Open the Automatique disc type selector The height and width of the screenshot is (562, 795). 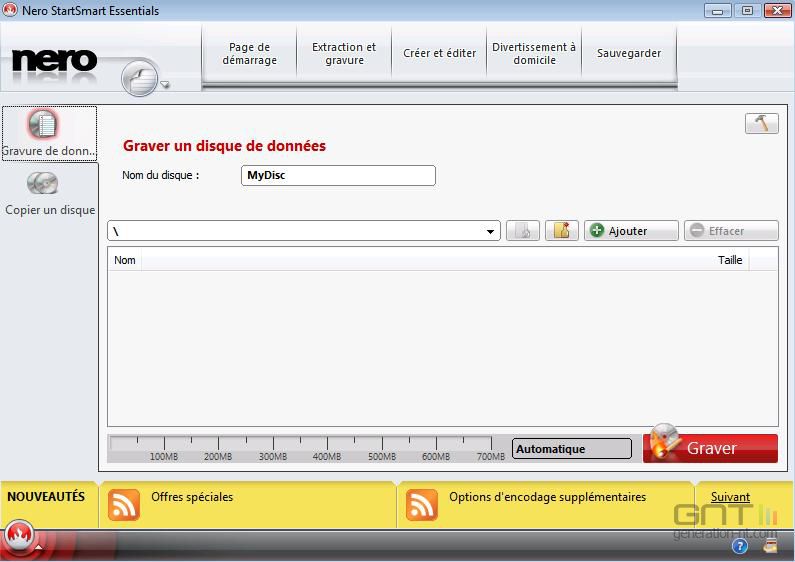(572, 449)
